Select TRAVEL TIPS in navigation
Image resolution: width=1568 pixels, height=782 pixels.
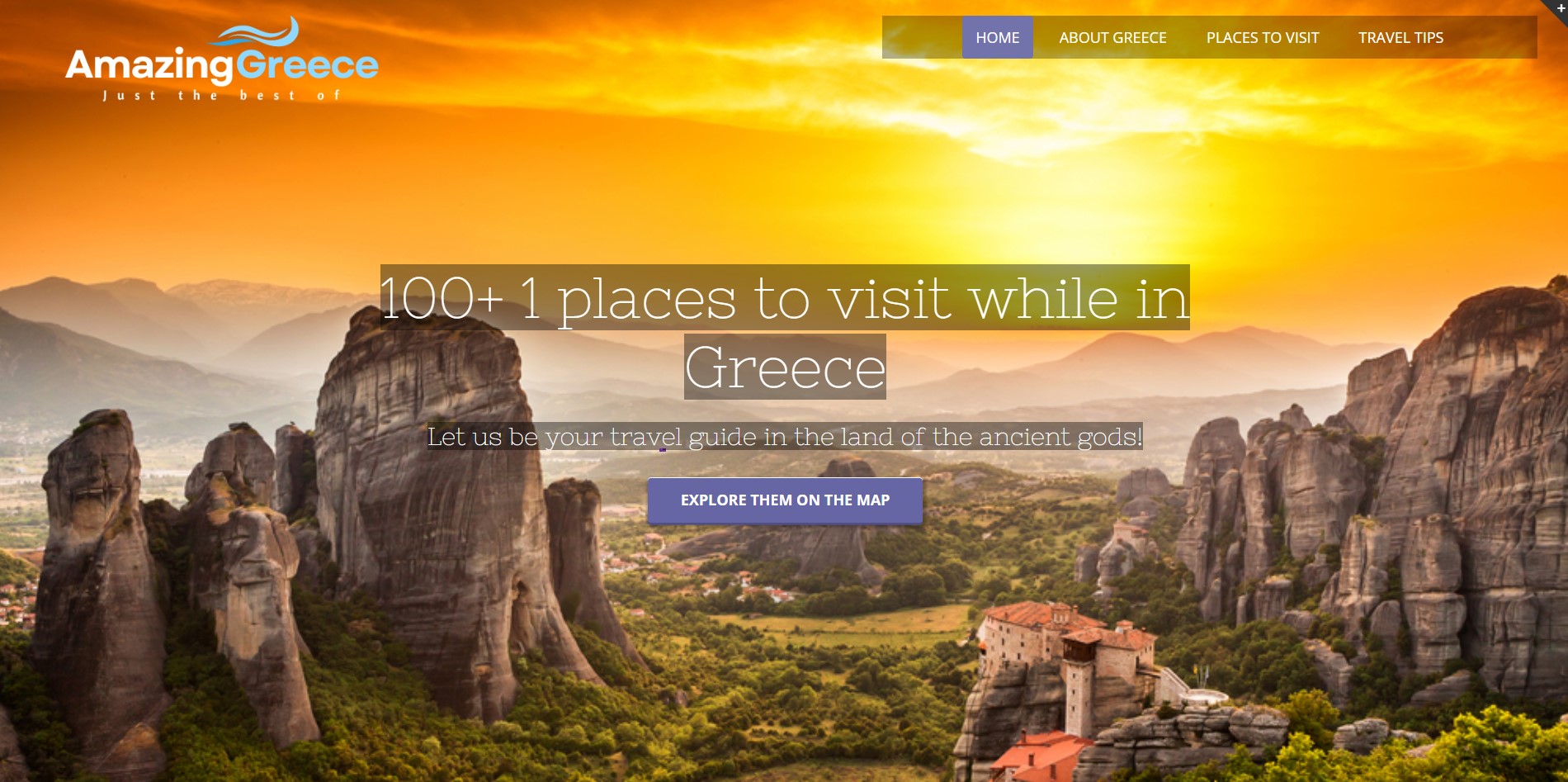[1400, 37]
